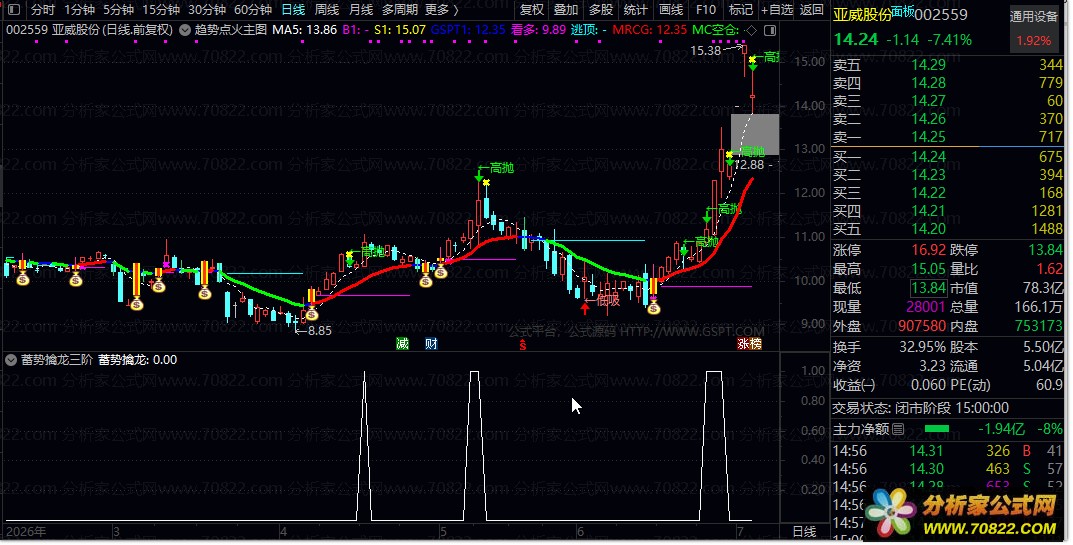The height and width of the screenshot is (545, 1073).
Task: Add stock with +自选 button
Action: point(777,10)
